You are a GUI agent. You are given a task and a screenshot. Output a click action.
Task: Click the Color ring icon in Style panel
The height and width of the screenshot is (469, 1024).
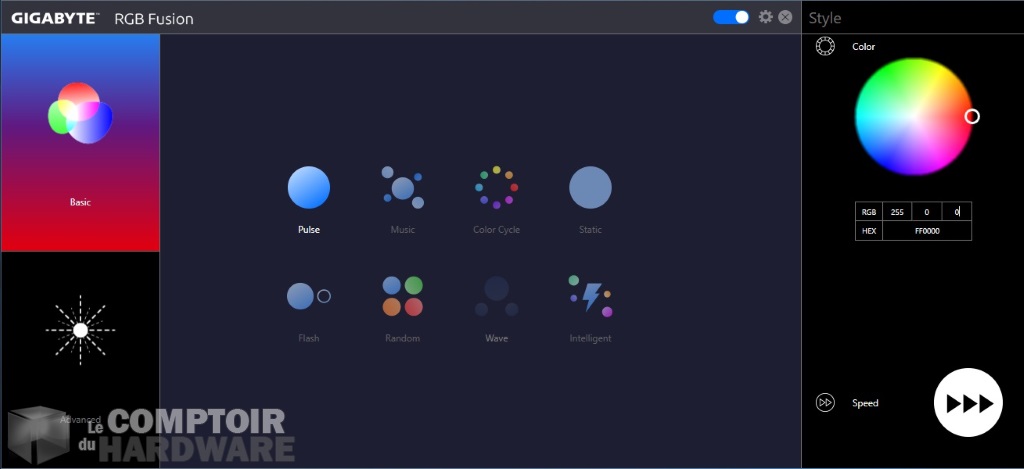click(825, 47)
